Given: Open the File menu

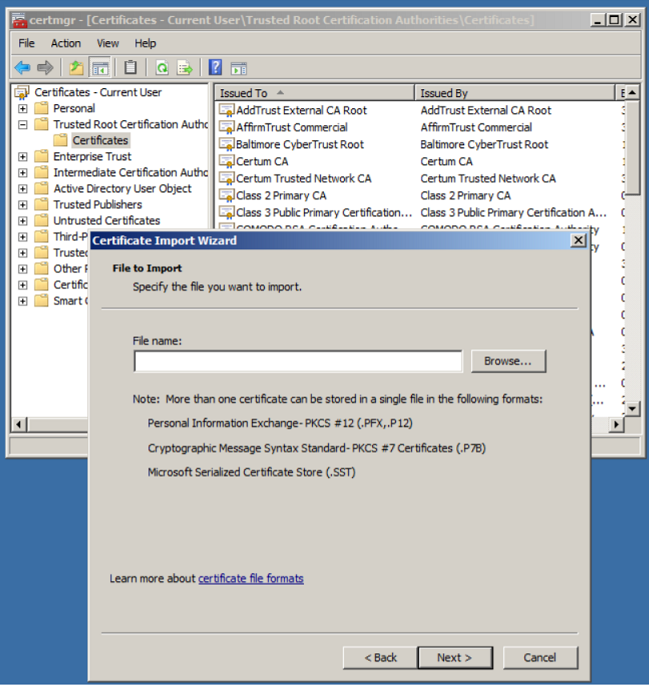Looking at the screenshot, I should pyautogui.click(x=26, y=43).
